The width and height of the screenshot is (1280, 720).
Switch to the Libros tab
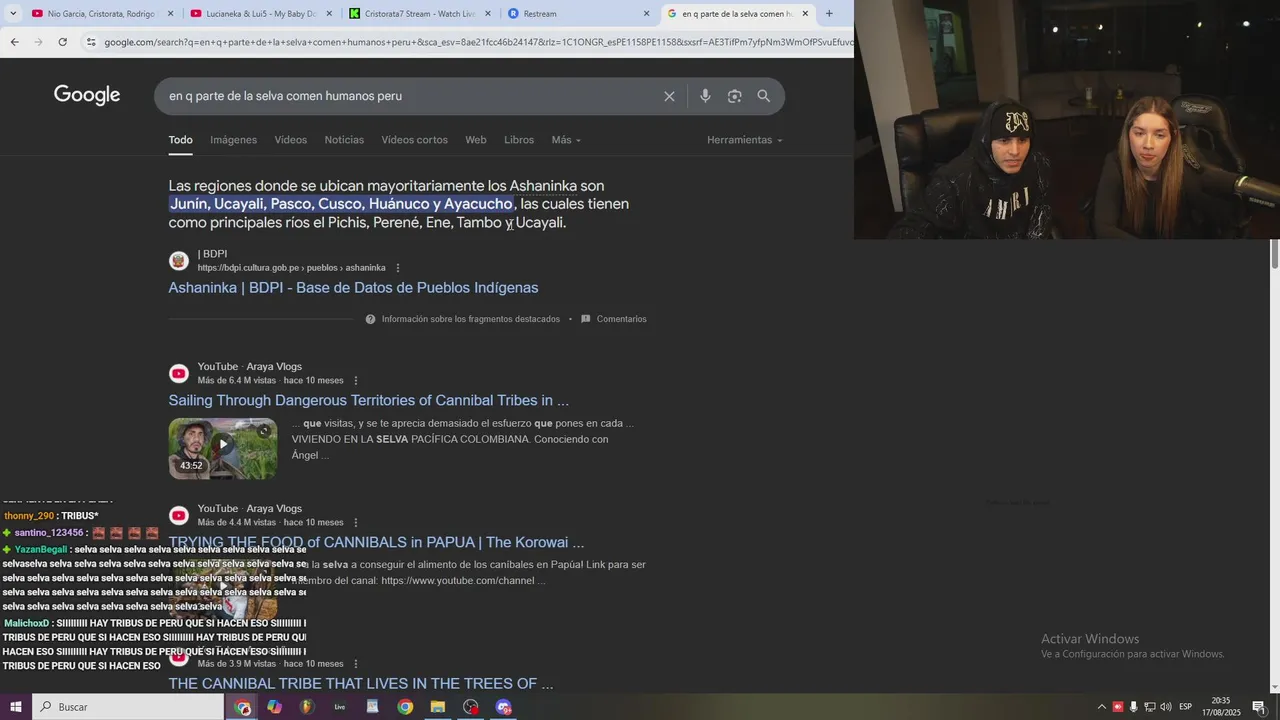519,140
